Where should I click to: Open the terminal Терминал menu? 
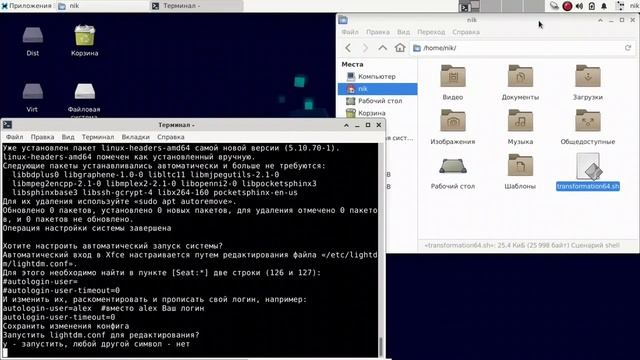pyautogui.click(x=98, y=137)
